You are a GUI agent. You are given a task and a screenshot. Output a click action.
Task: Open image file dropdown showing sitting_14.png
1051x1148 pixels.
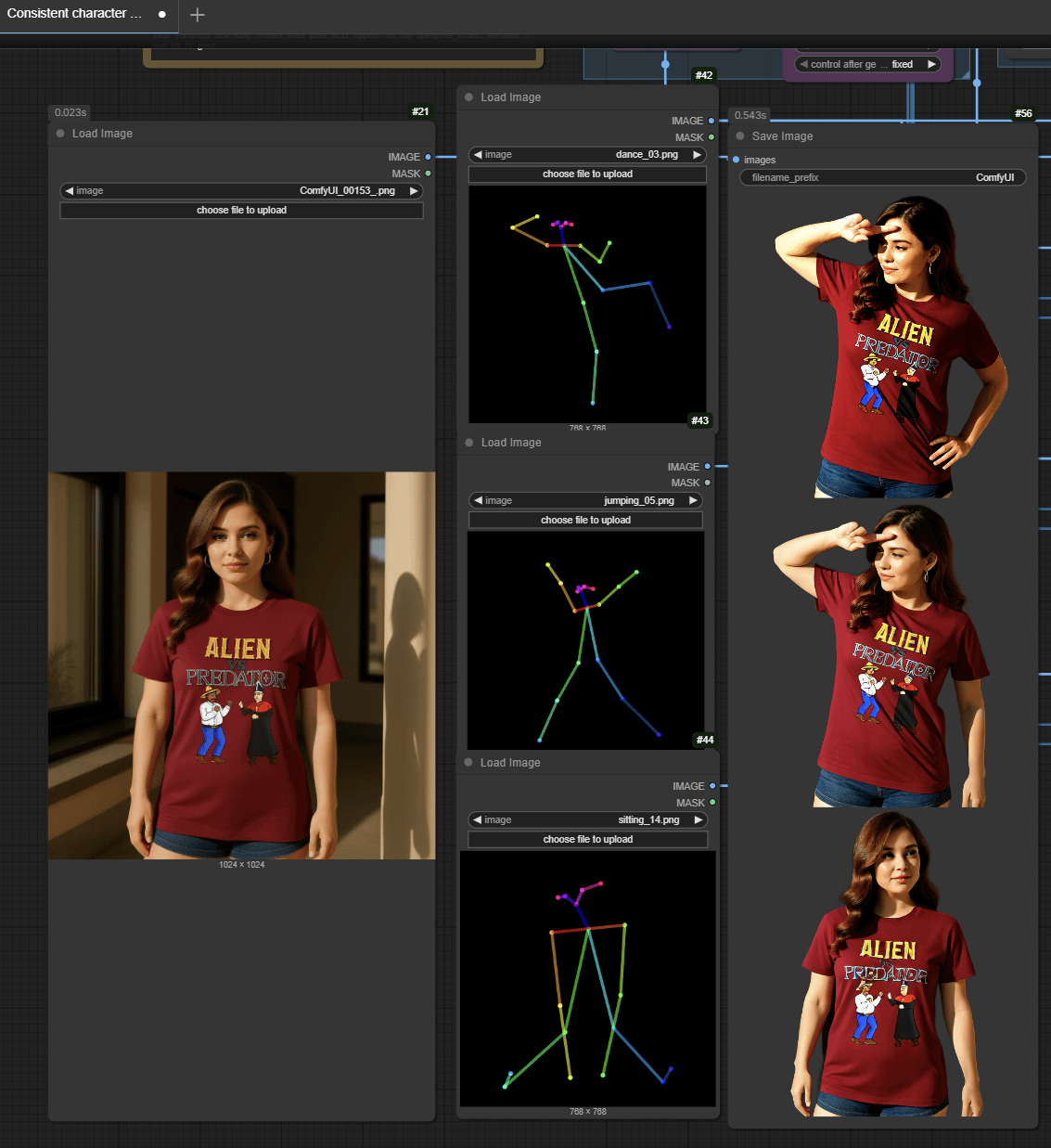coord(587,820)
